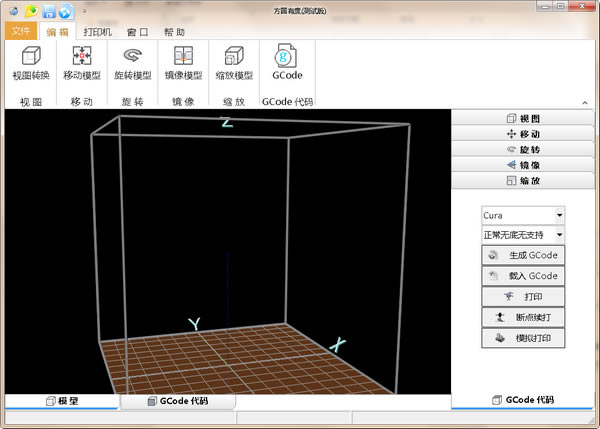Click the 视图转换 view switch icon

click(x=30, y=63)
